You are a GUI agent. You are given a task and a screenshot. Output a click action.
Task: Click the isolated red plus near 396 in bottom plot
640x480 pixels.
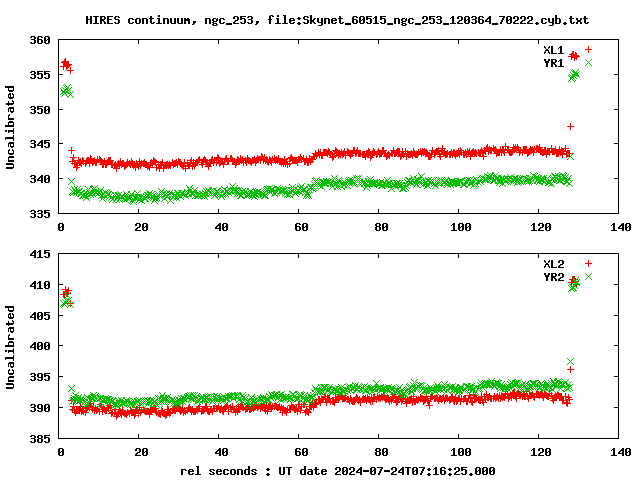point(570,369)
